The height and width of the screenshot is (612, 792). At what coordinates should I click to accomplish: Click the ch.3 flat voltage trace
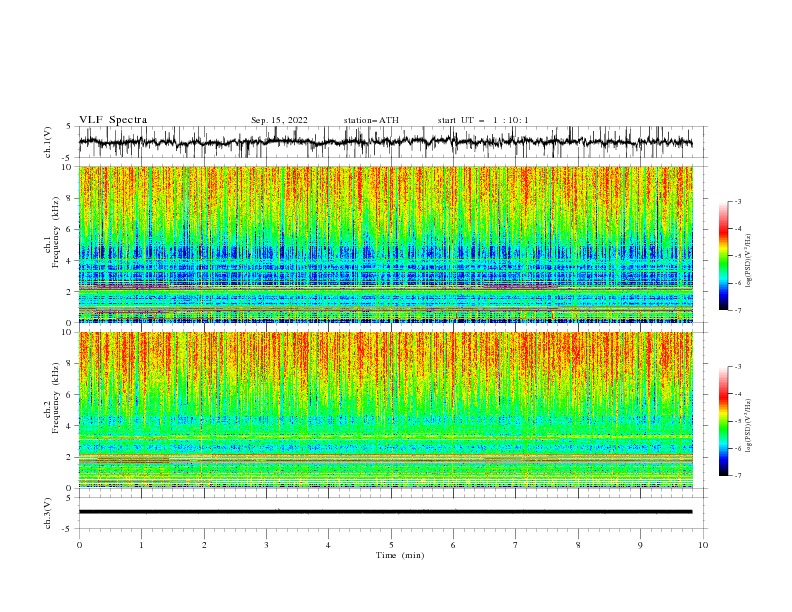click(x=385, y=512)
